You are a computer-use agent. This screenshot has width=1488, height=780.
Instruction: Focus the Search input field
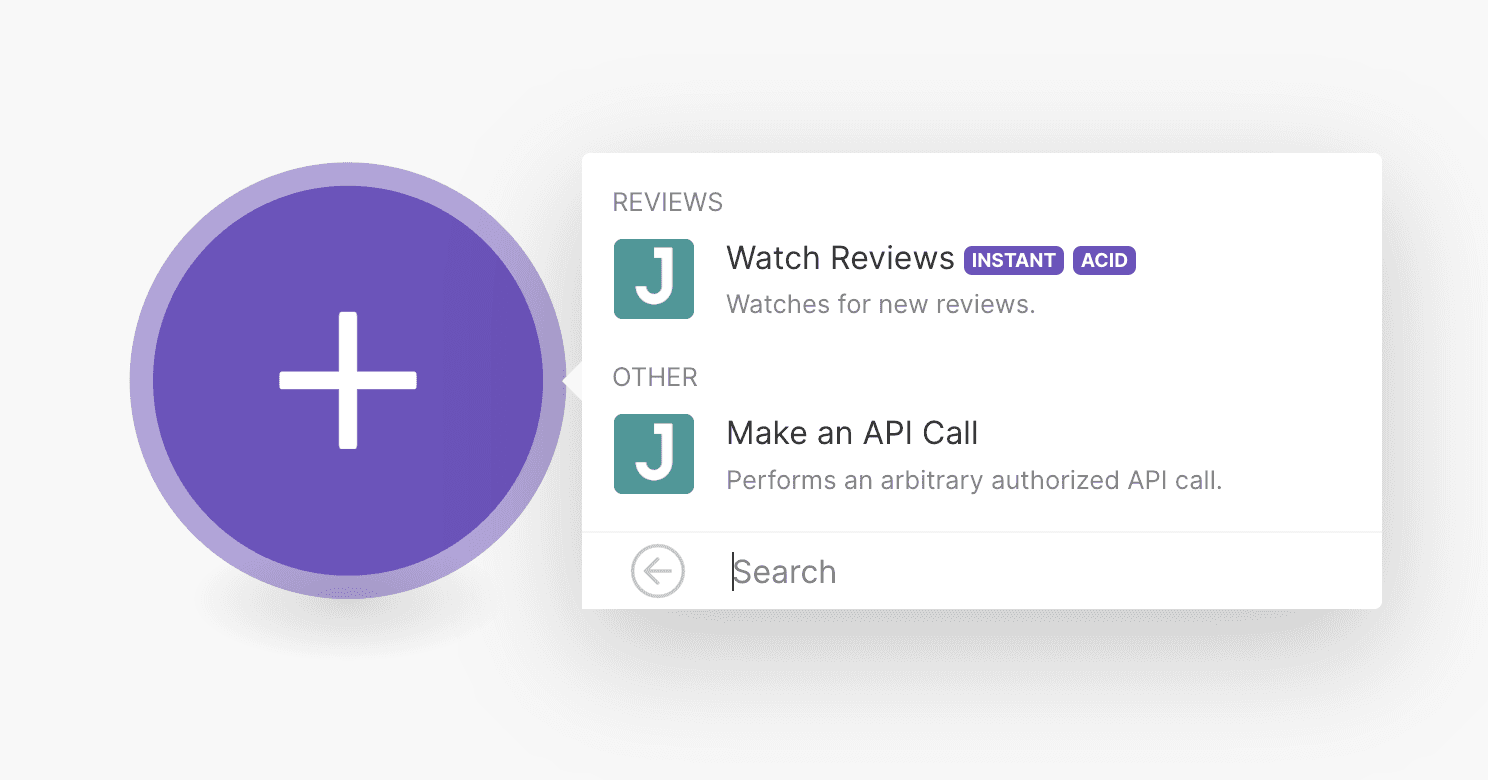[x=900, y=572]
